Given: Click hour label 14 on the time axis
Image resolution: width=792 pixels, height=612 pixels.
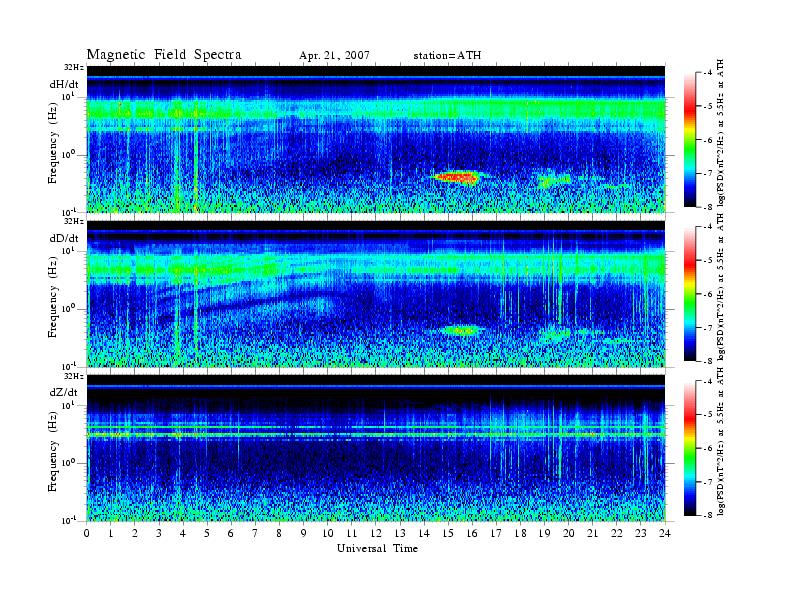Looking at the screenshot, I should (x=424, y=533).
